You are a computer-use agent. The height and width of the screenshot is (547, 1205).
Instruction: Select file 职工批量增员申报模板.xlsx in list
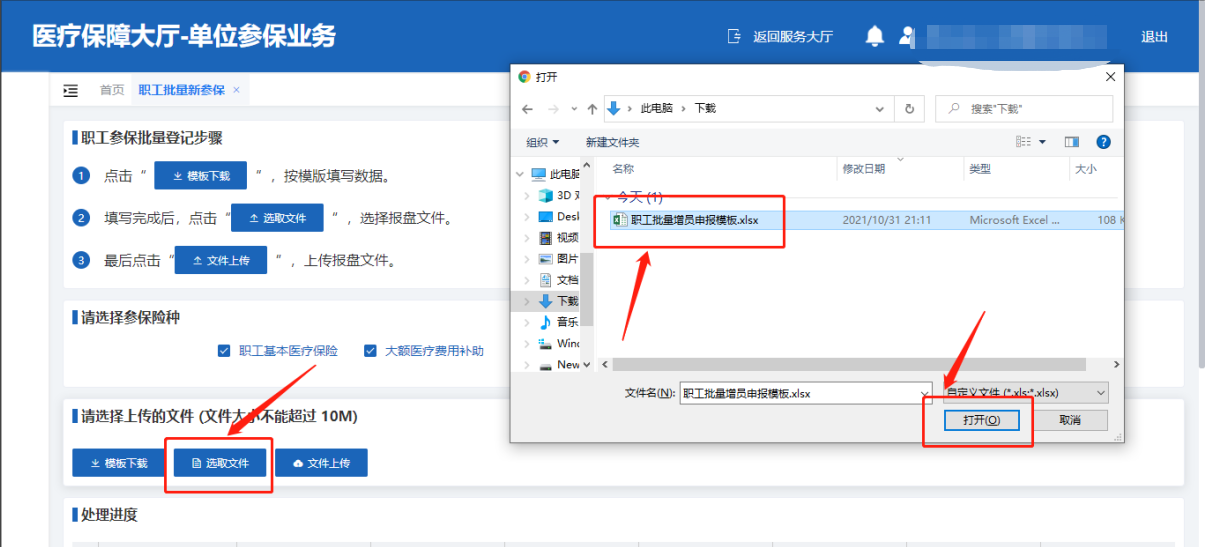[867, 220]
